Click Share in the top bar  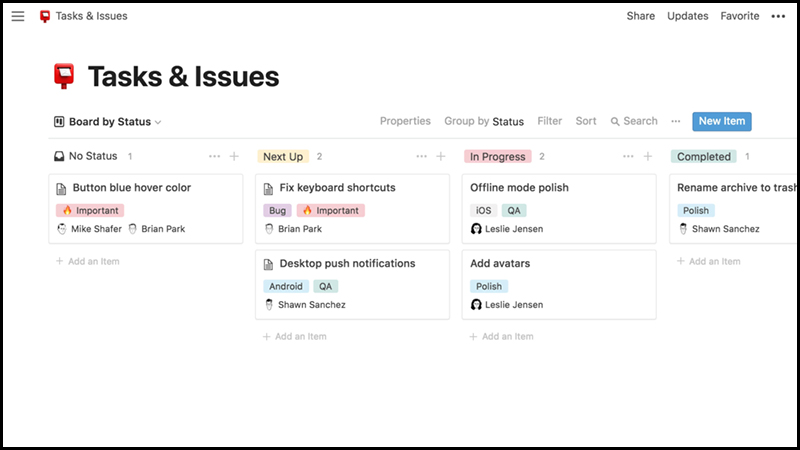641,16
